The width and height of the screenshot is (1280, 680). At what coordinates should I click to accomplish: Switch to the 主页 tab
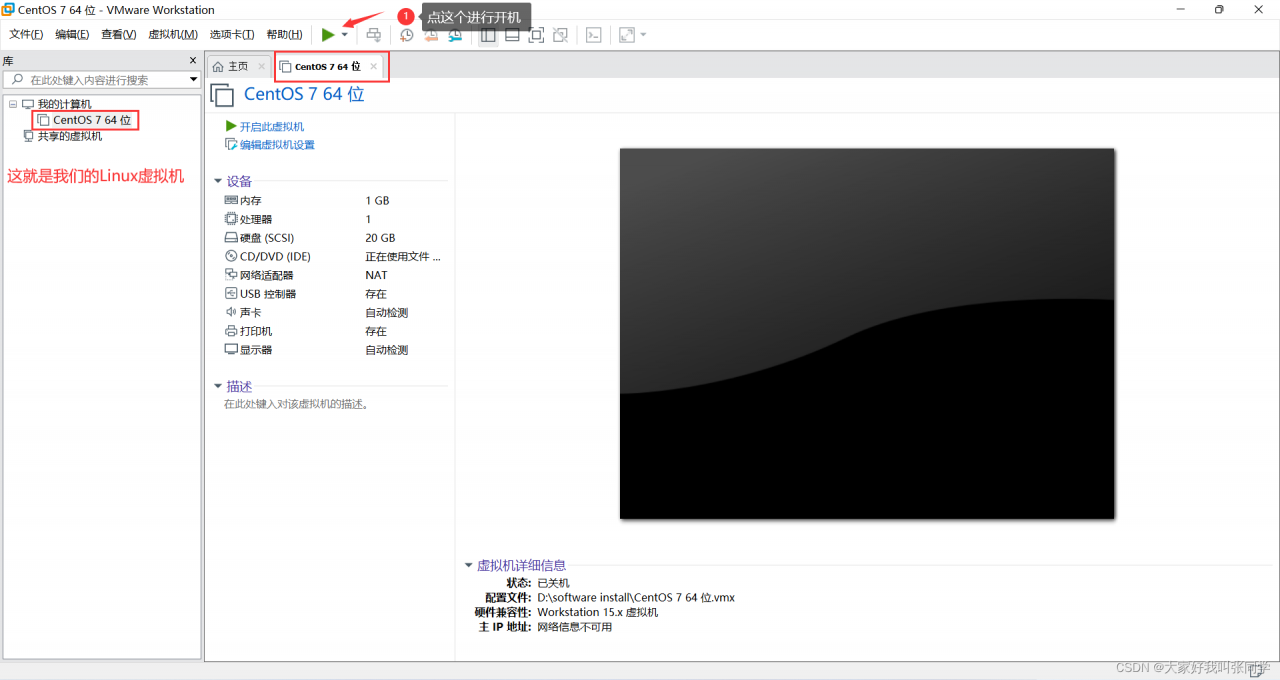(238, 66)
